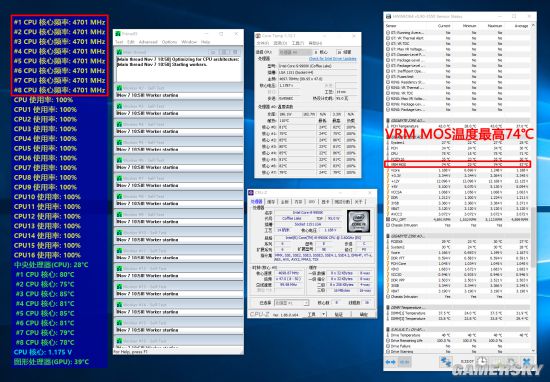Click HWiNFO clock logging timer icon
The image size is (550, 382).
[x=482, y=361]
